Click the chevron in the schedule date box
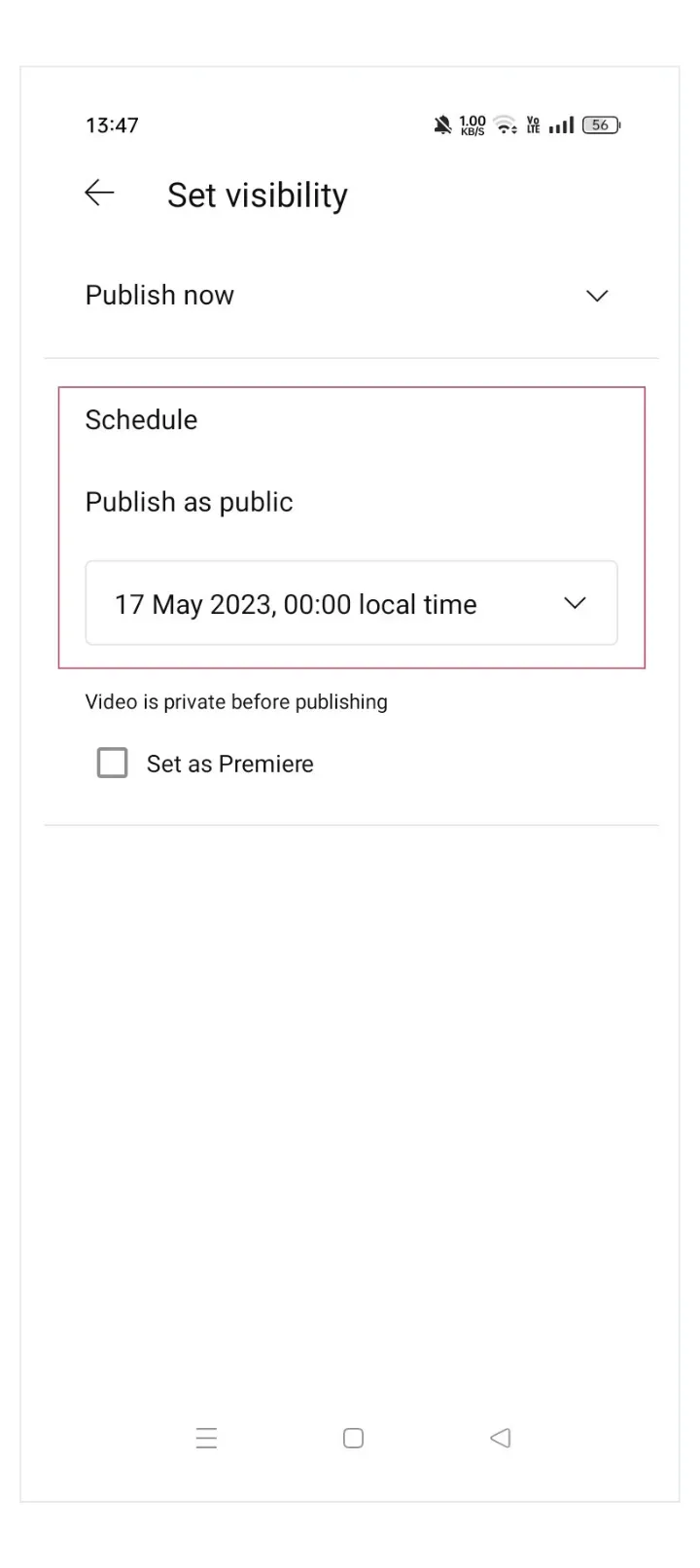The image size is (700, 1568). tap(575, 604)
